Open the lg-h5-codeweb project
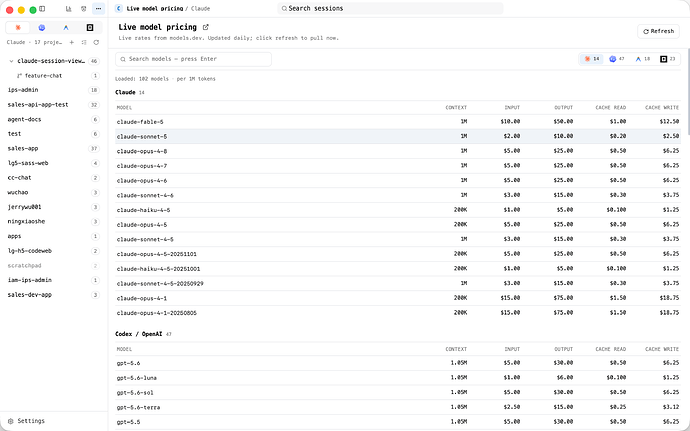Image resolution: width=690 pixels, height=431 pixels. pyautogui.click(x=54, y=251)
